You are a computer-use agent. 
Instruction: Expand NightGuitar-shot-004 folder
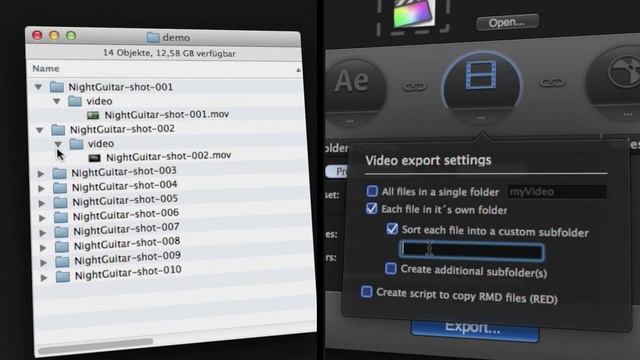click(41, 189)
